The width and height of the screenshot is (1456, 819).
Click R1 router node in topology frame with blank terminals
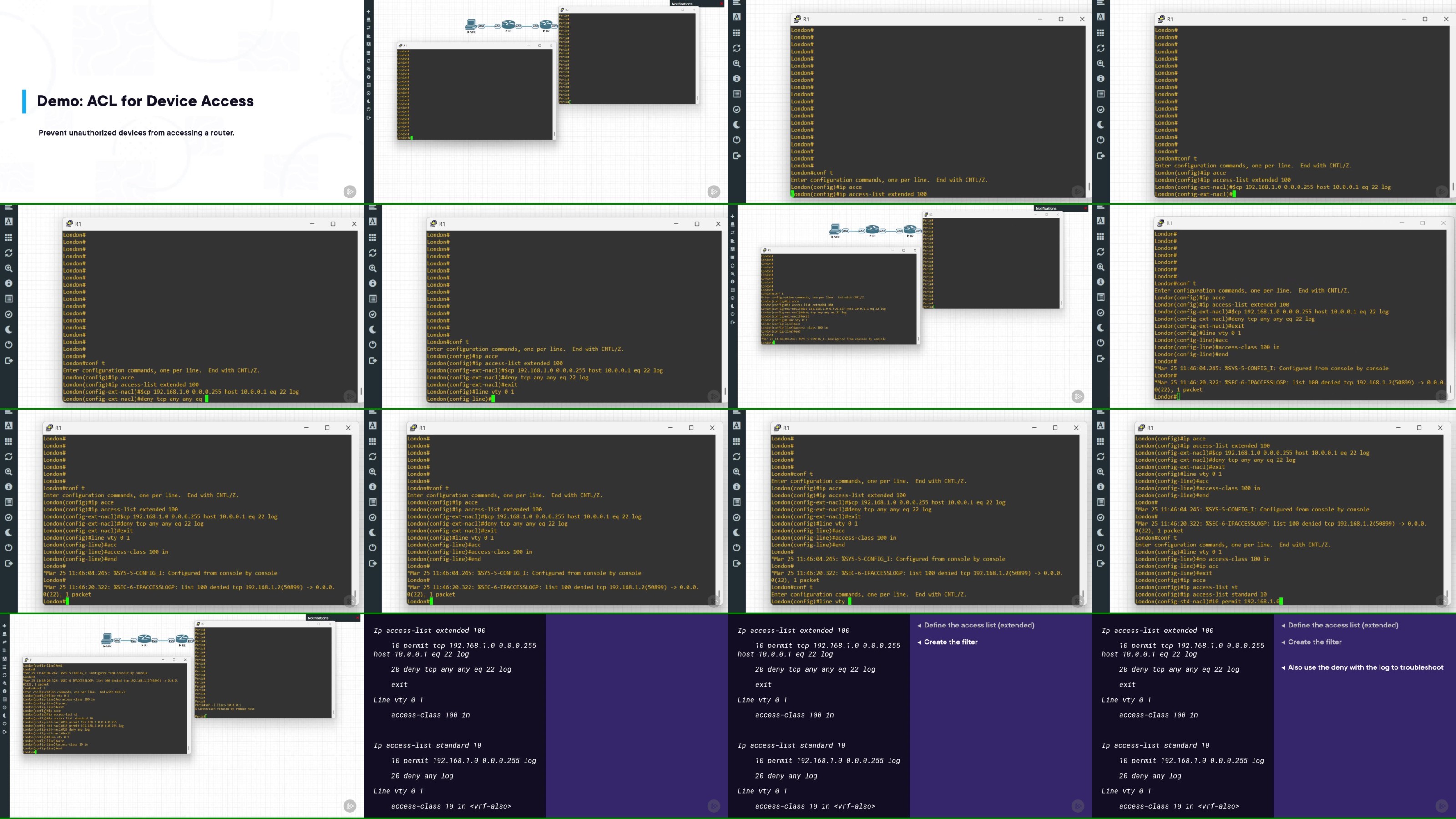509,25
